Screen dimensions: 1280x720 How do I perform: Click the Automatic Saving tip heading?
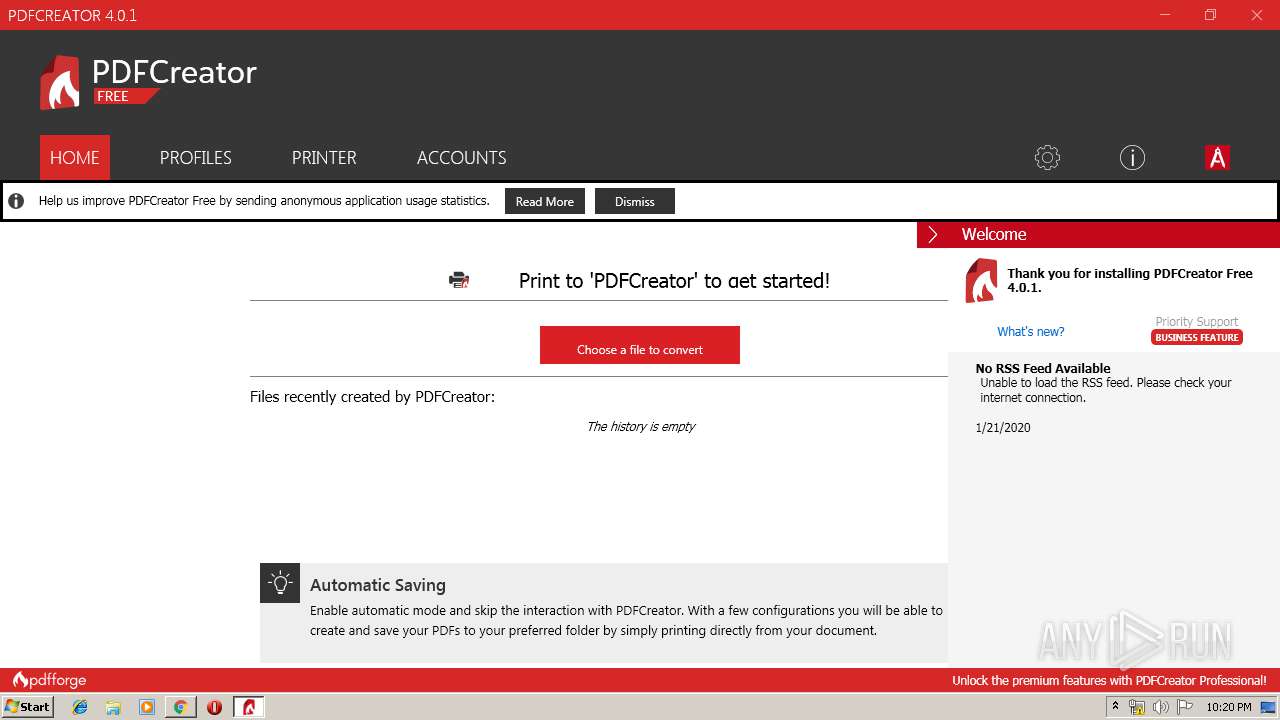378,585
